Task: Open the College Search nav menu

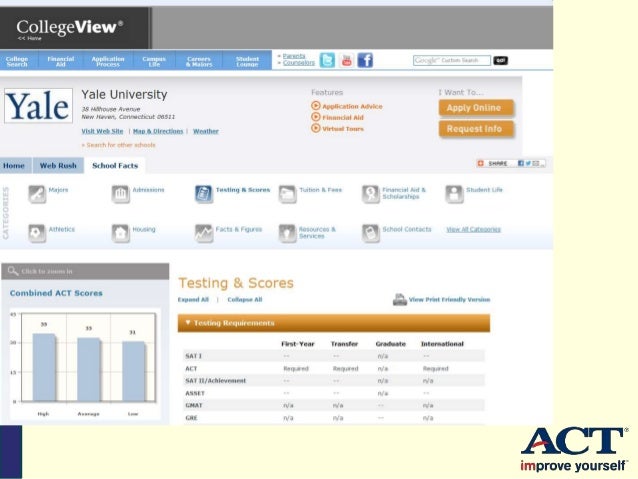Action: pyautogui.click(x=17, y=61)
